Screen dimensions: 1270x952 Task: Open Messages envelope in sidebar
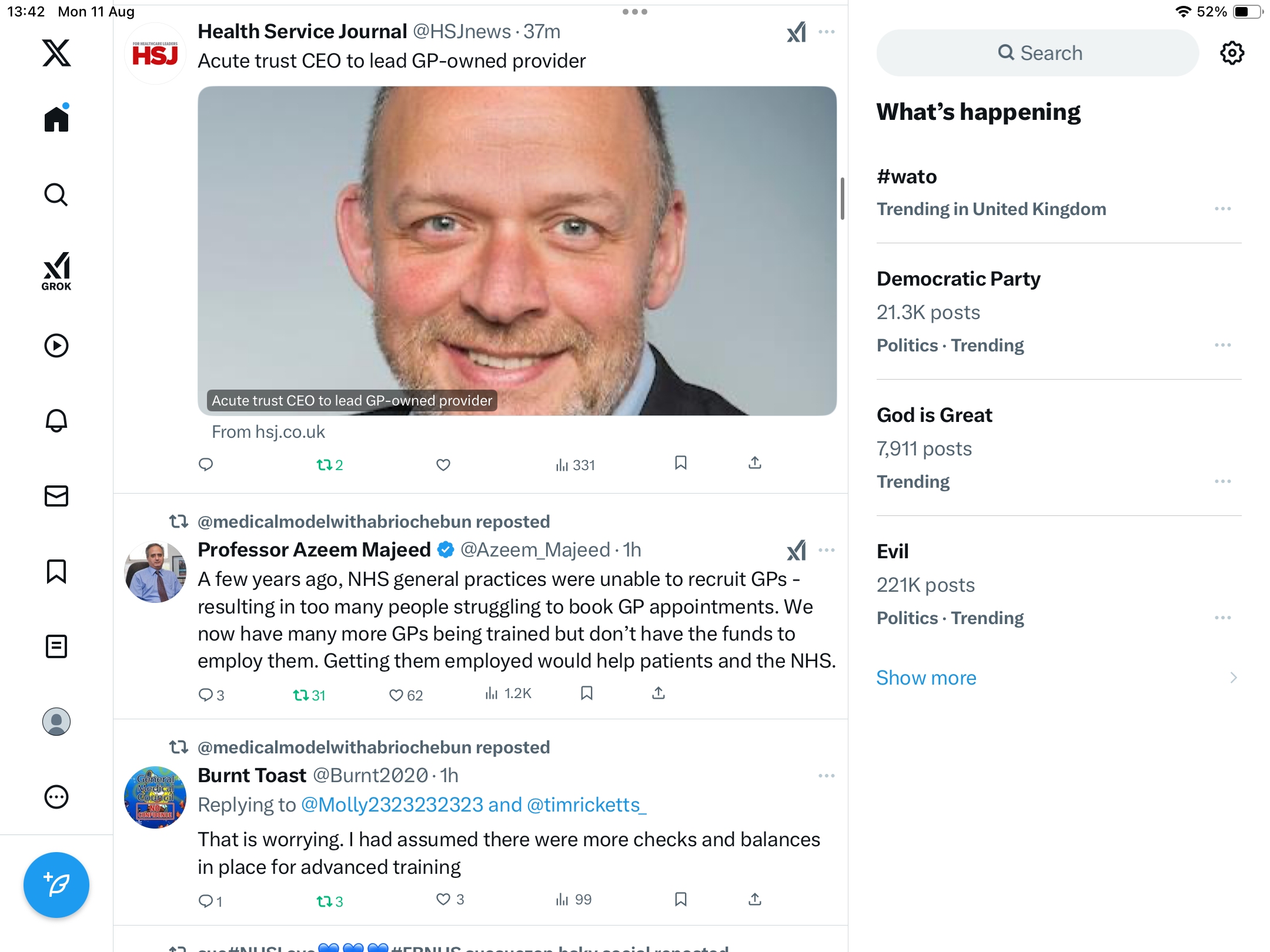click(56, 496)
